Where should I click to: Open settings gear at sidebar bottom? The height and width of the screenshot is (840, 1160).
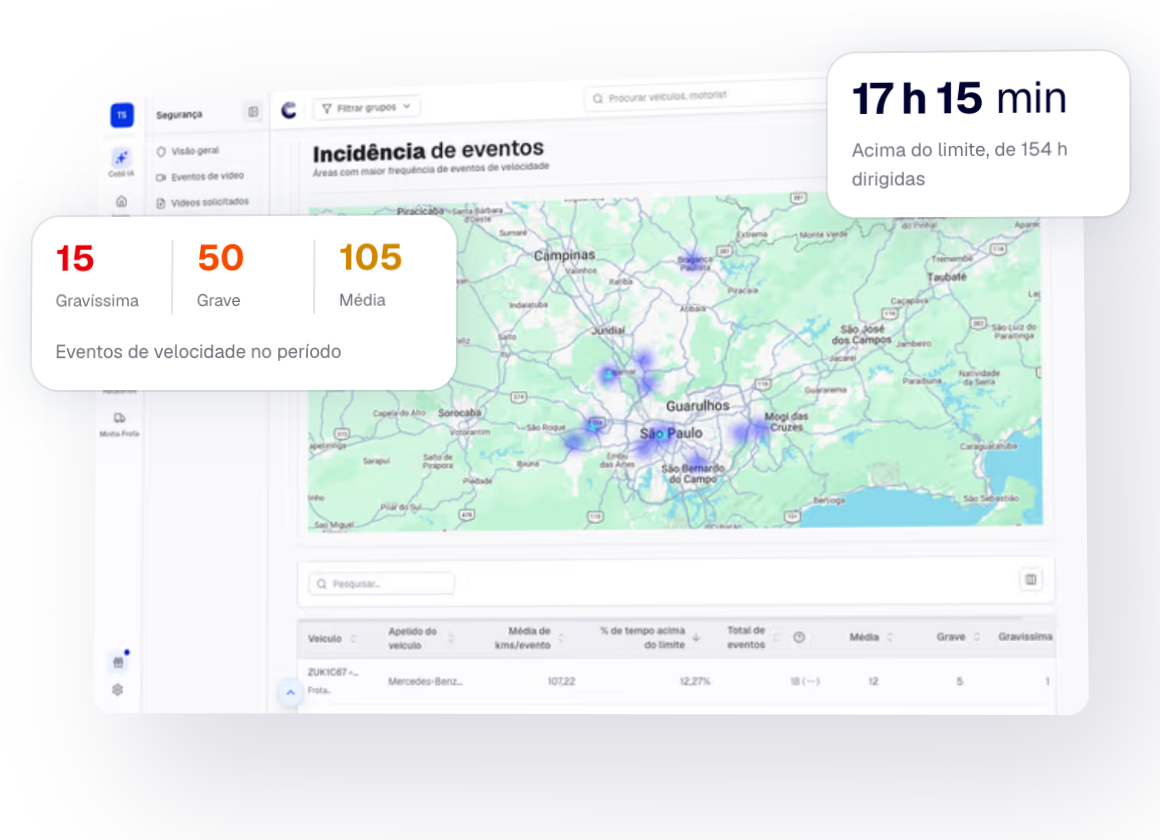point(118,690)
